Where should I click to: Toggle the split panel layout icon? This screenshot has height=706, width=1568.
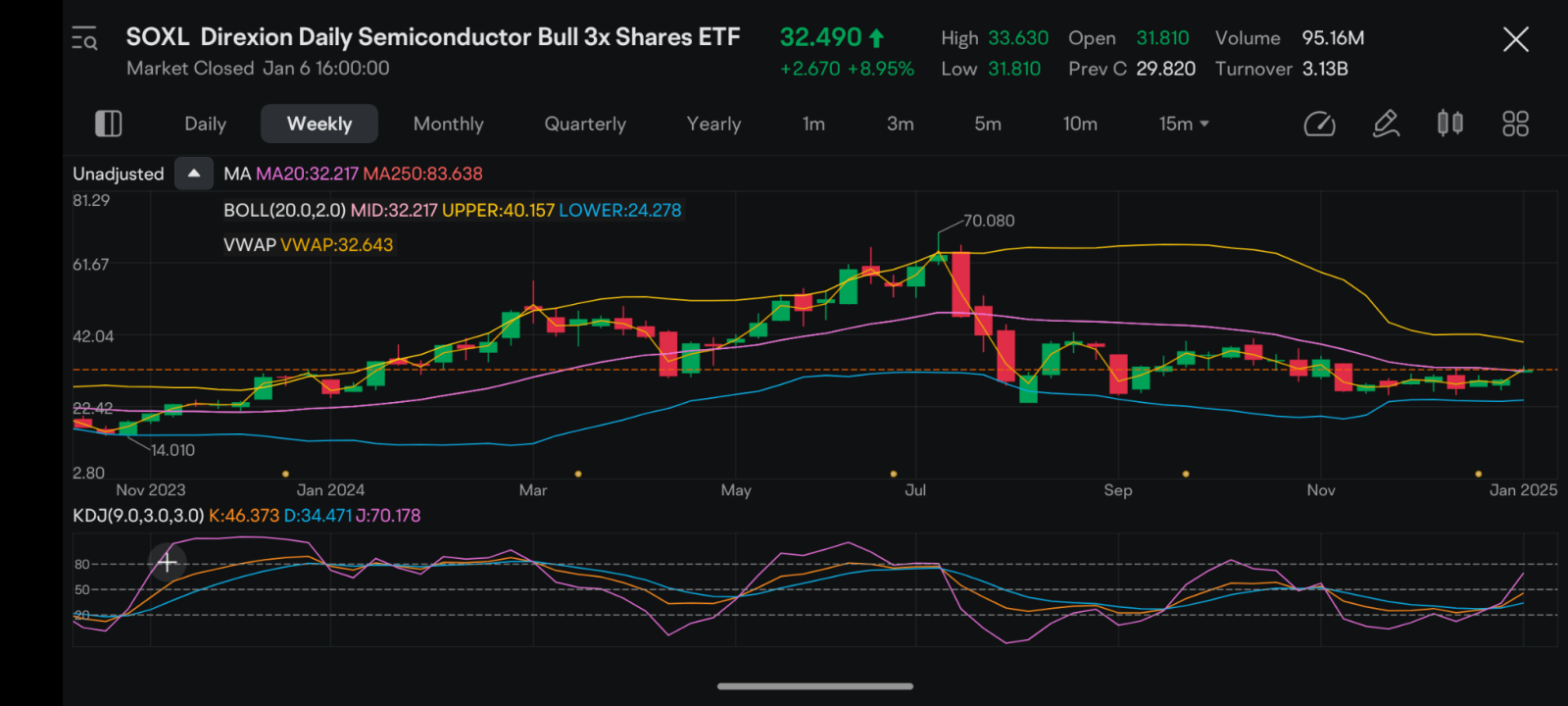tap(108, 124)
